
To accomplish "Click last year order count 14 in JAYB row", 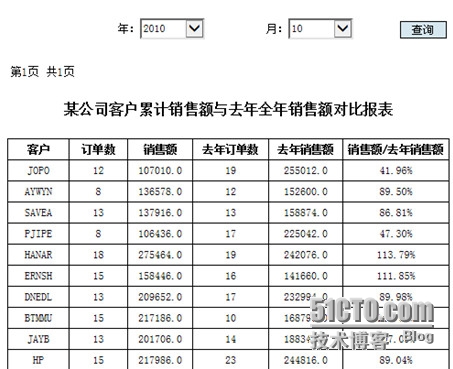I will [x=231, y=339].
